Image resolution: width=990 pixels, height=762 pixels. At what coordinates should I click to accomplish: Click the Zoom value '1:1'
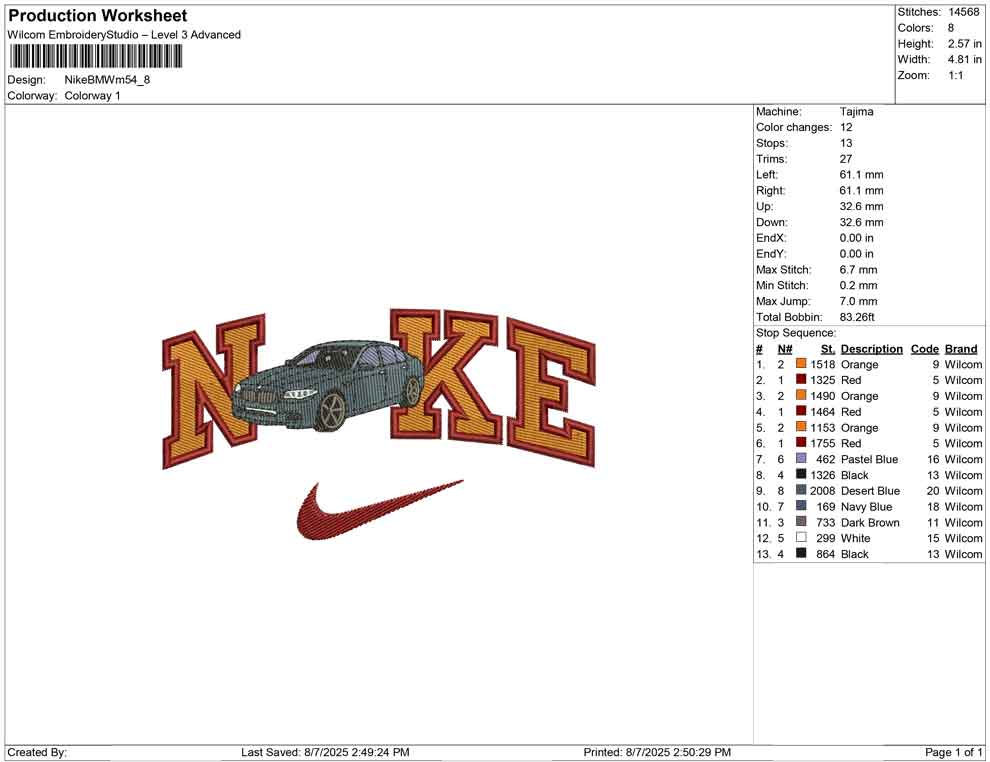(x=955, y=75)
